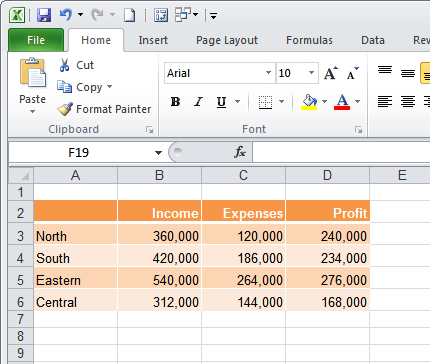This screenshot has height=364, width=430.
Task: Open the Undo history dropdown arrow
Action: pos(80,15)
